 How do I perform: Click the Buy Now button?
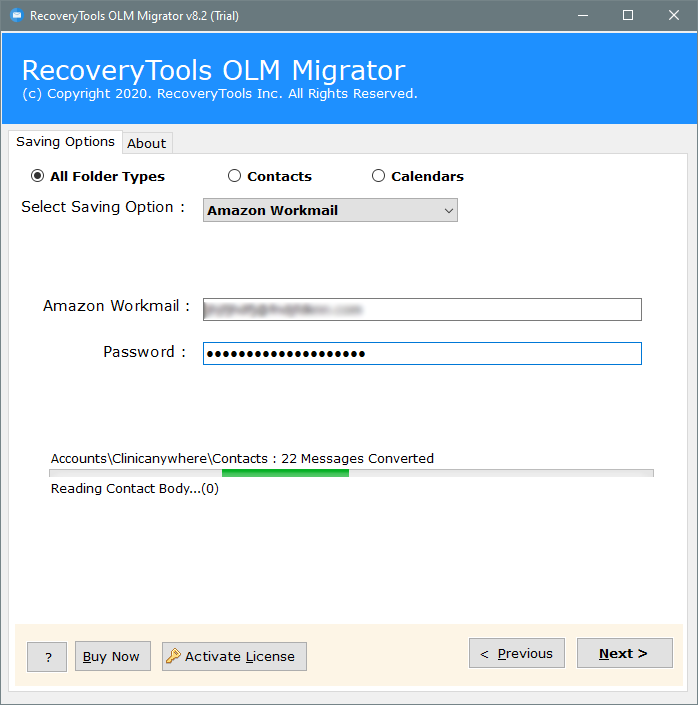112,656
